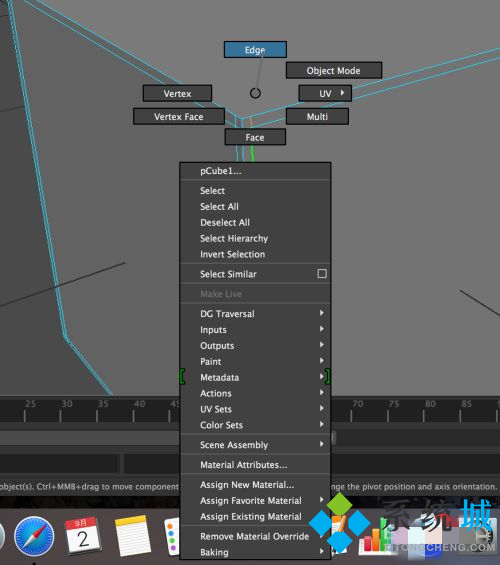Expand the UV marking menu arrow

[x=342, y=93]
